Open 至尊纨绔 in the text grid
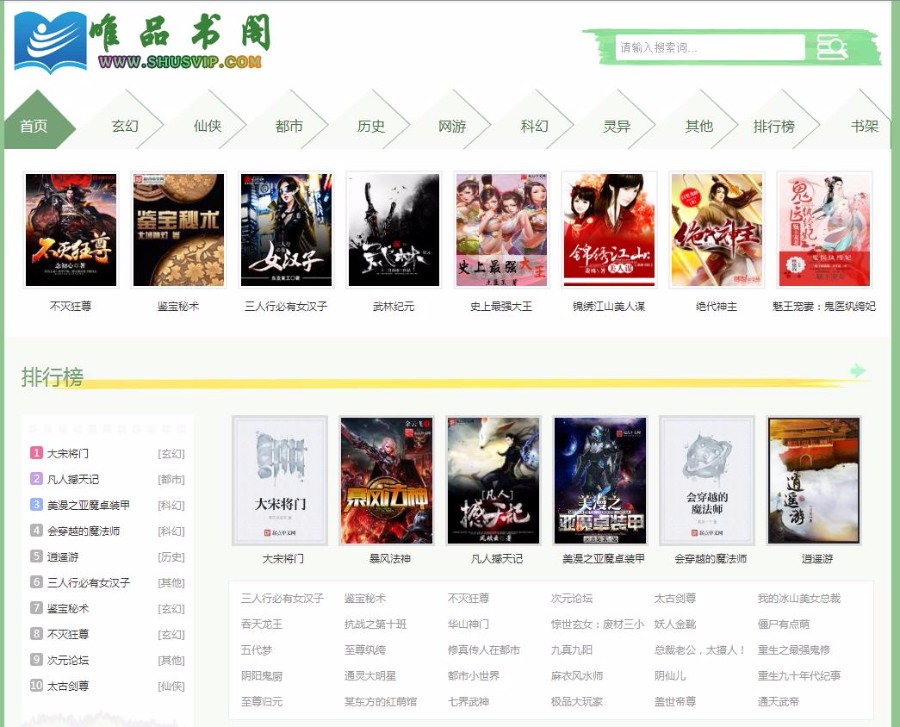This screenshot has width=900, height=727. (365, 650)
